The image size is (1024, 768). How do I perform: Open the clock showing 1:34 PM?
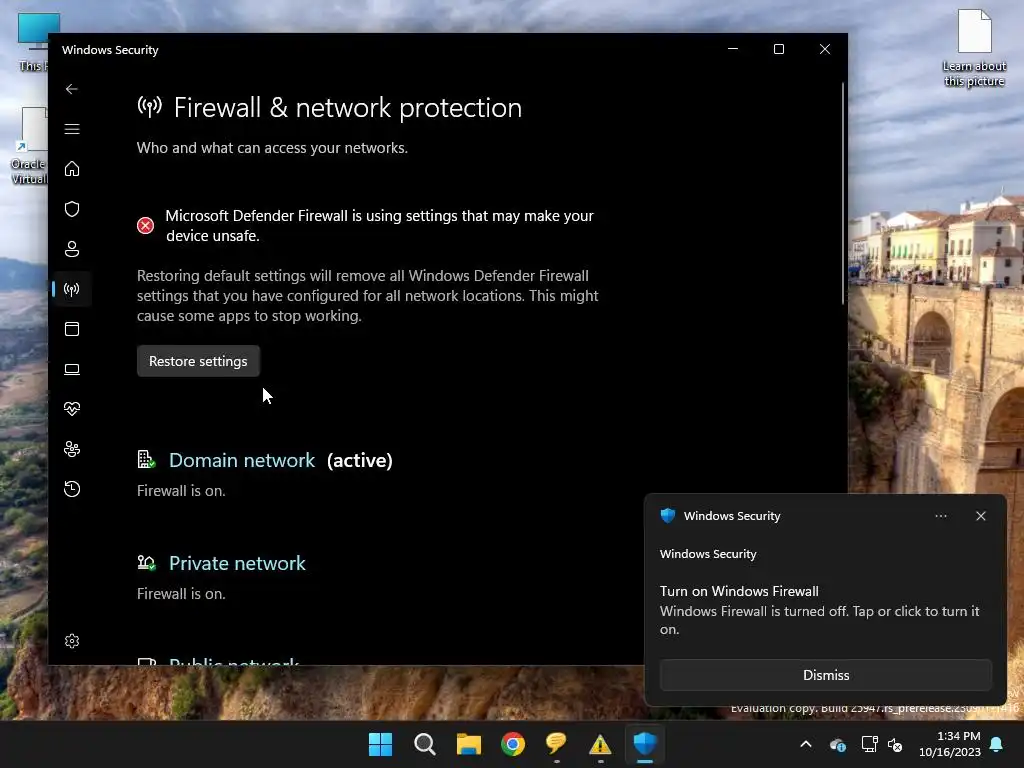(x=950, y=744)
